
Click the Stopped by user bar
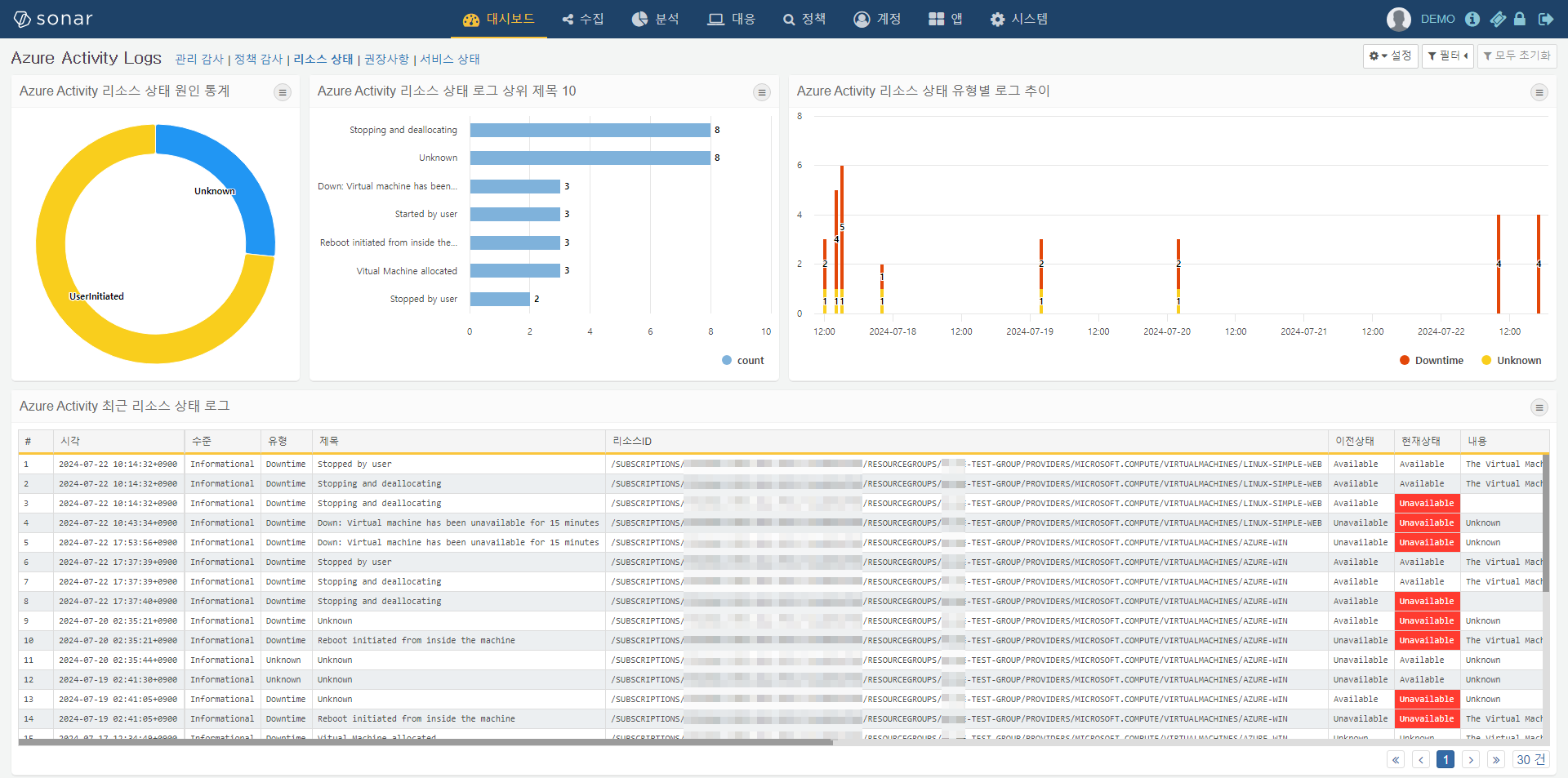click(x=500, y=299)
